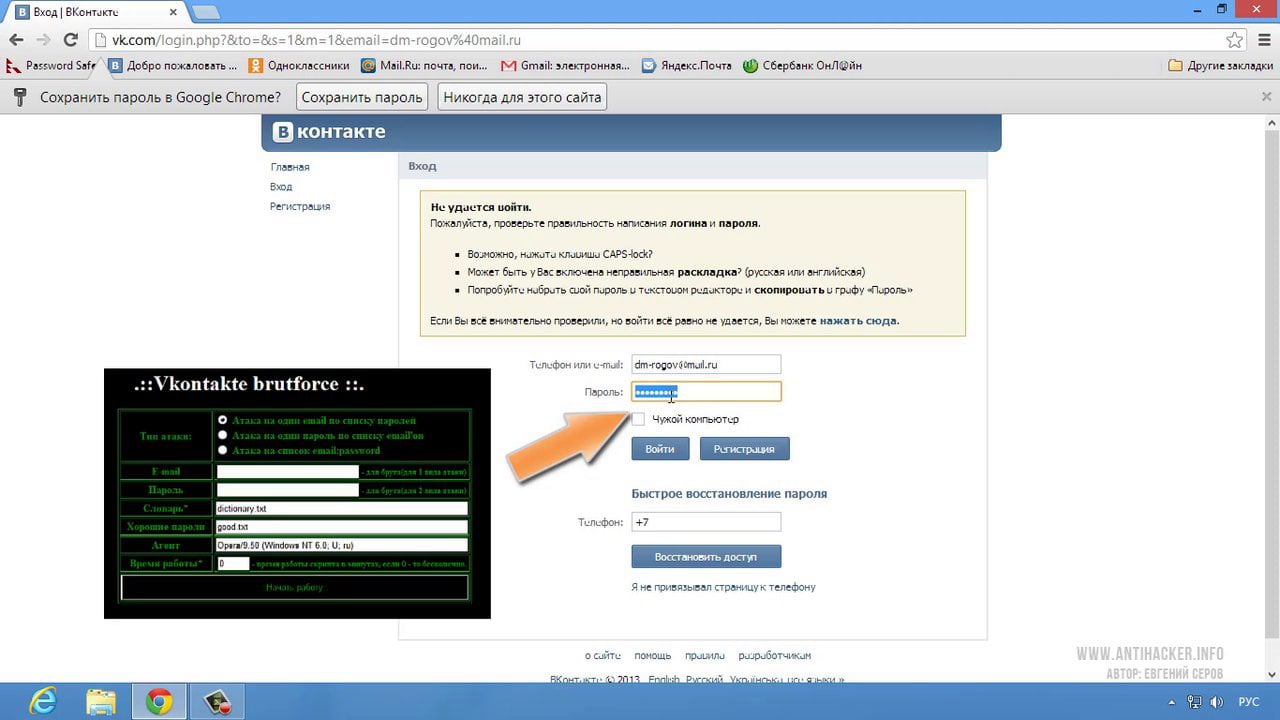Image resolution: width=1280 pixels, height=720 pixels.
Task: Click Никогда для этого сайта button
Action: [x=522, y=97]
